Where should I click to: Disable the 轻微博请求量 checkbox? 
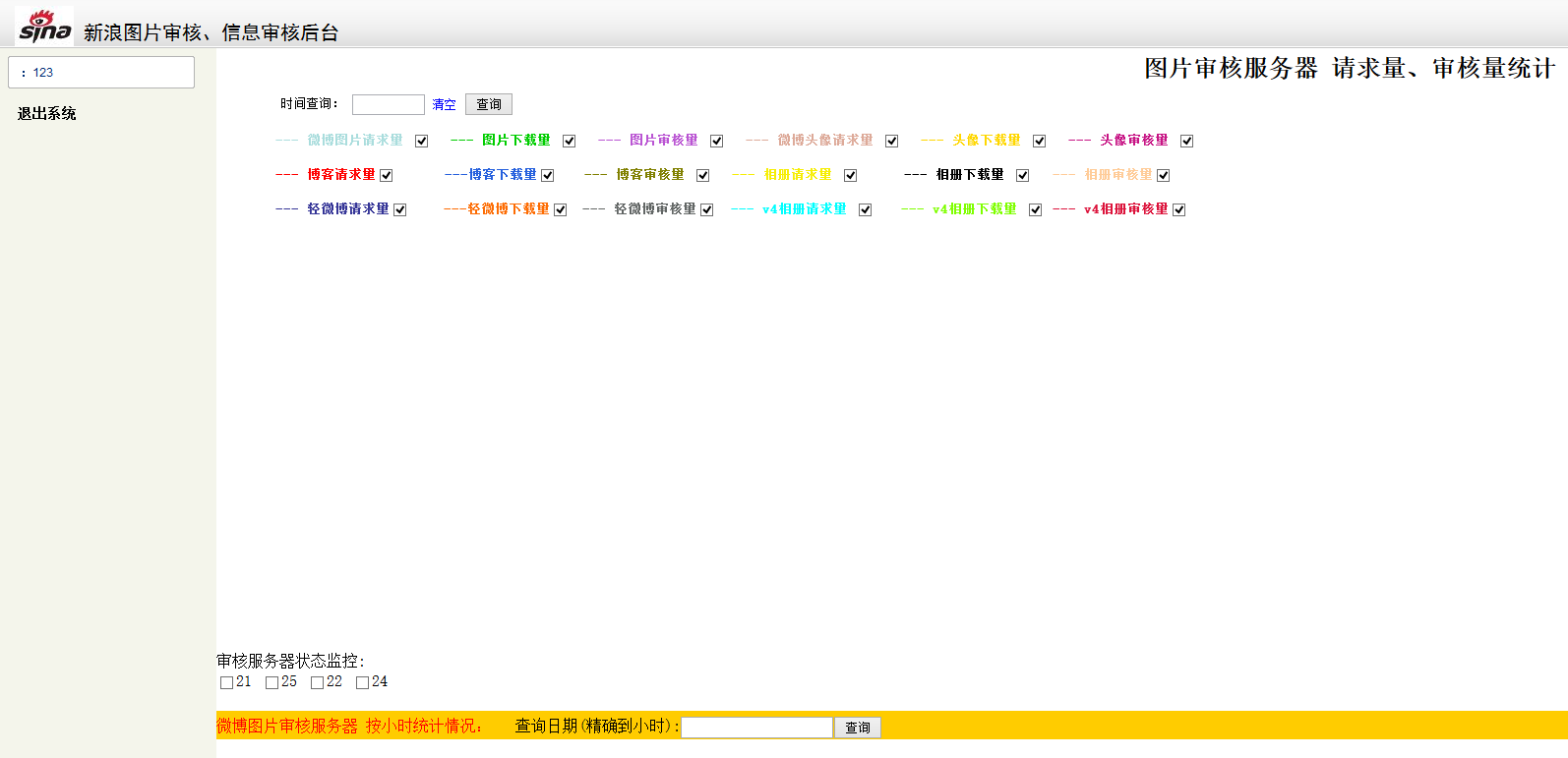399,209
